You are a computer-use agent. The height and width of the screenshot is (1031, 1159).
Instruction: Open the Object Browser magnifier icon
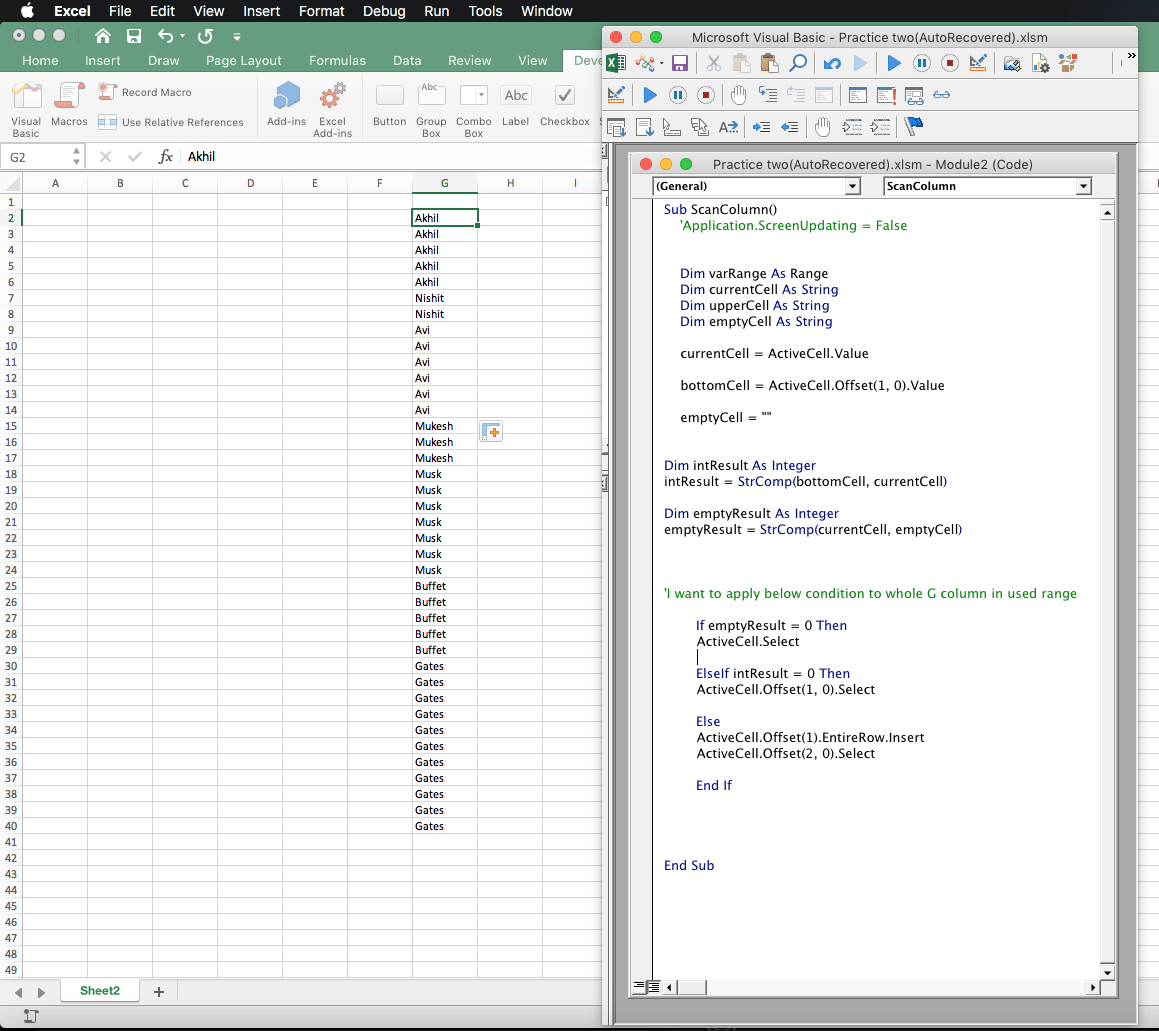coord(800,62)
